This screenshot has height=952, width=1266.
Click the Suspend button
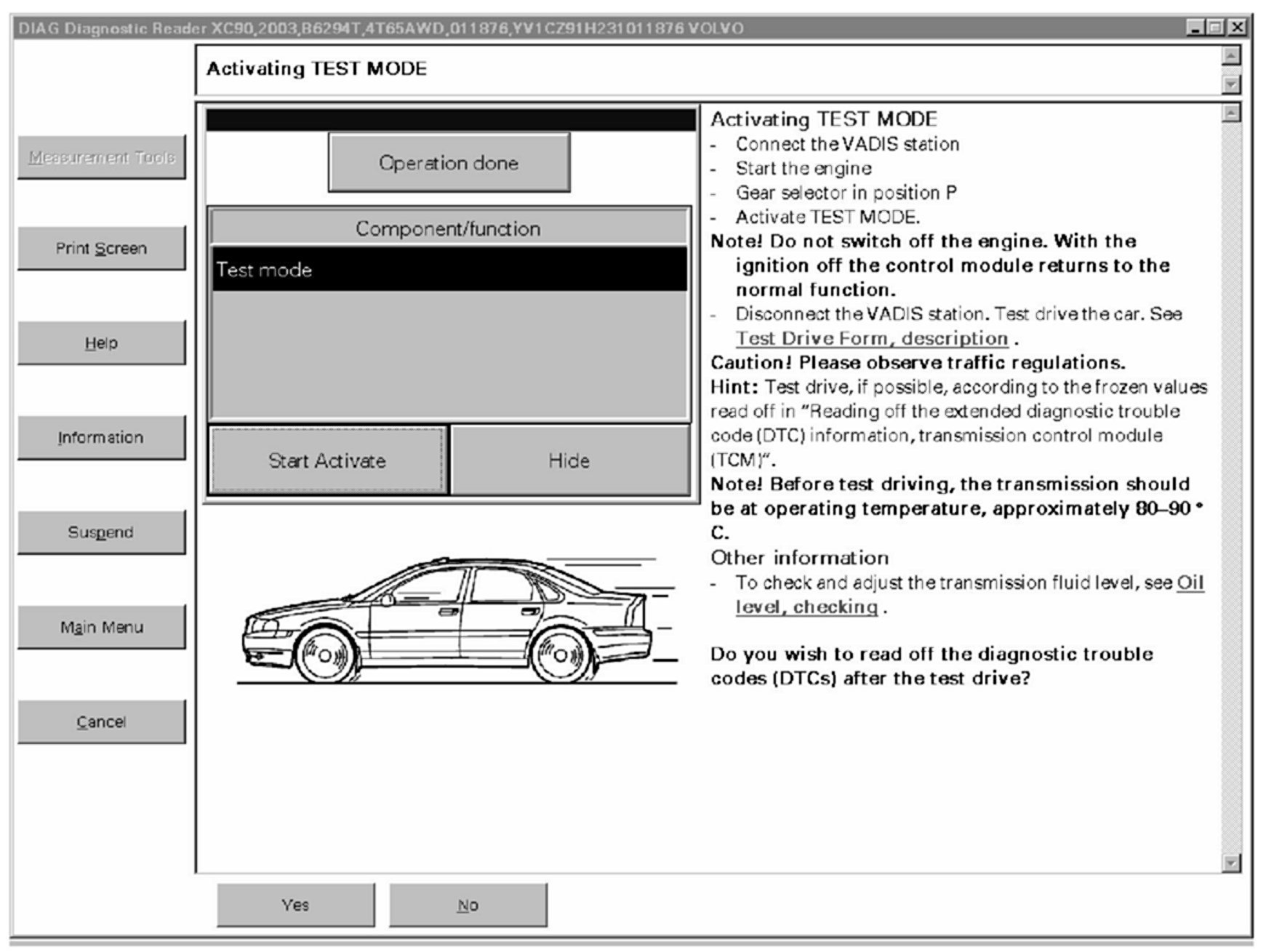[102, 532]
